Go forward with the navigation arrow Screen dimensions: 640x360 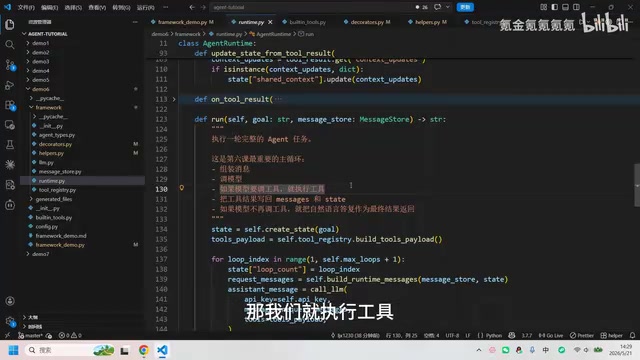tap(203, 7)
